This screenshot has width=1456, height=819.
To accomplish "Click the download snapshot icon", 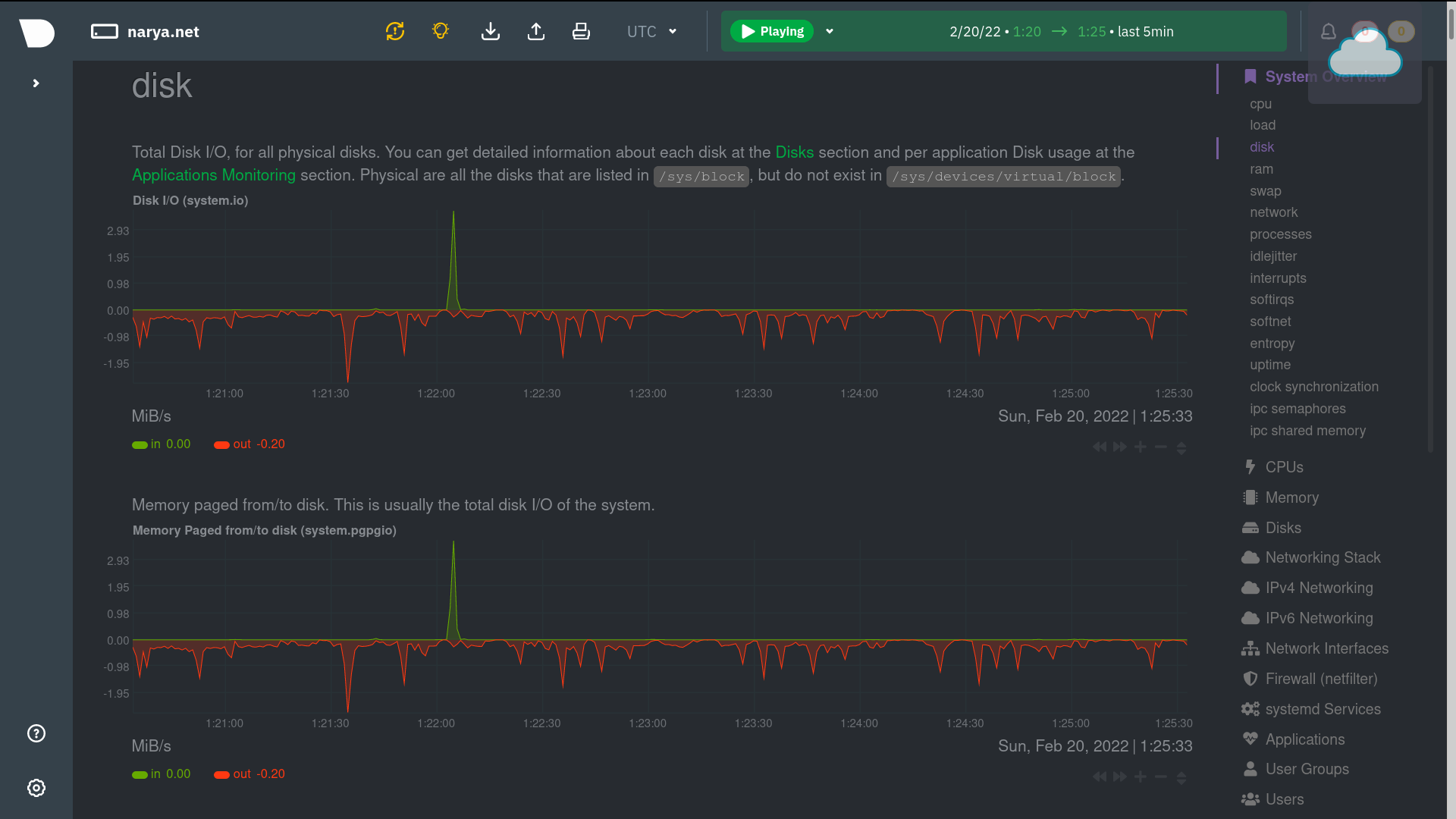I will coord(491,31).
